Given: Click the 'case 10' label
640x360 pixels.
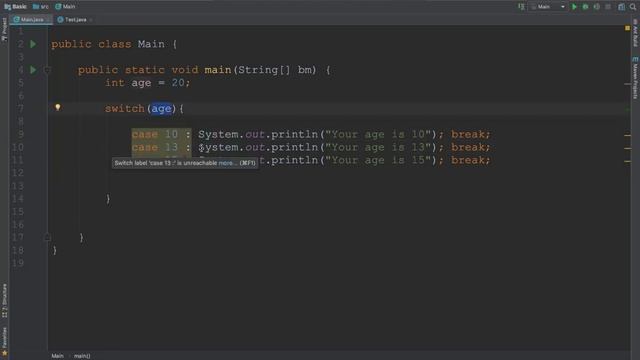Looking at the screenshot, I should 155,134.
